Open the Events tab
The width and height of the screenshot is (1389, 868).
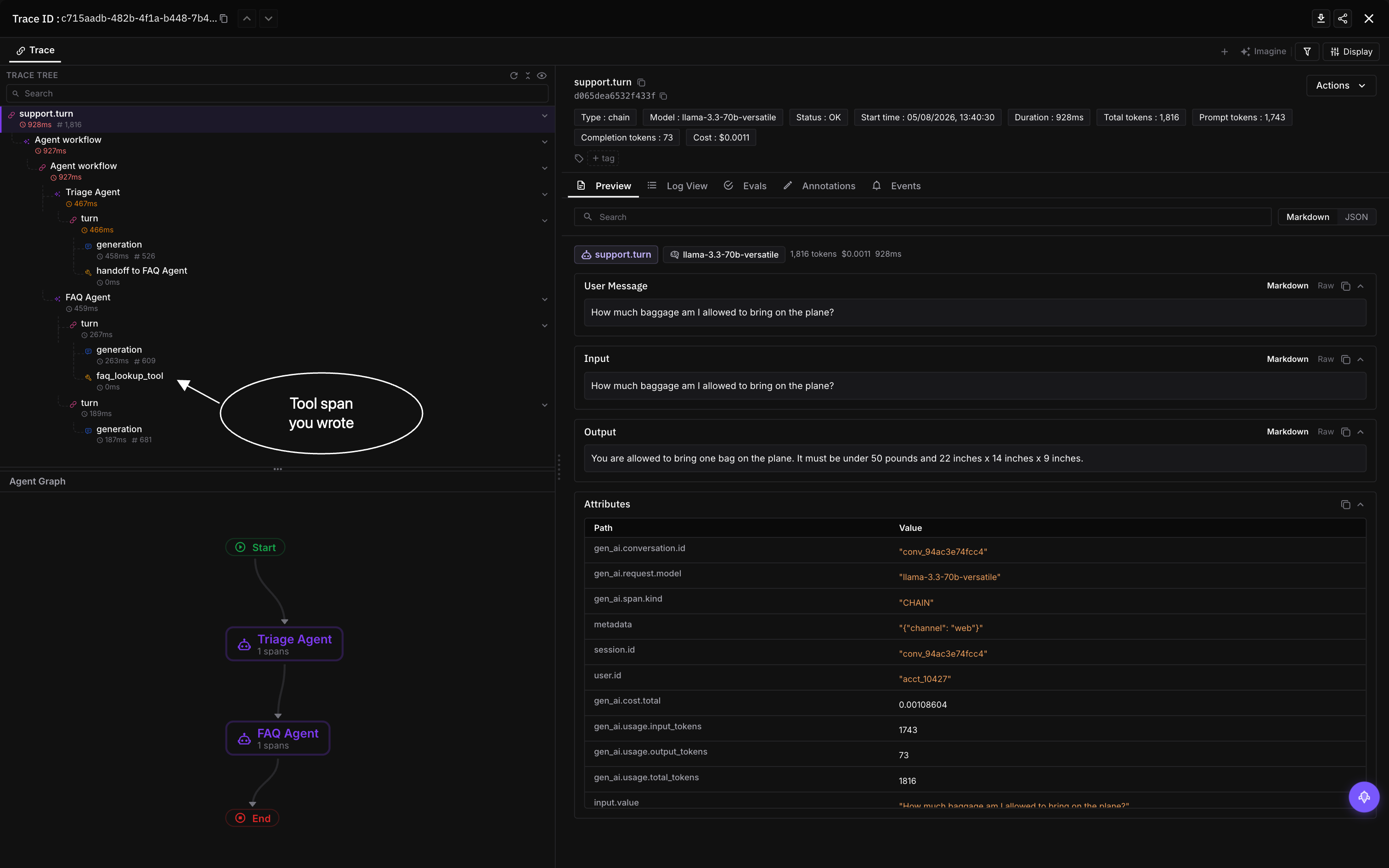pyautogui.click(x=896, y=186)
